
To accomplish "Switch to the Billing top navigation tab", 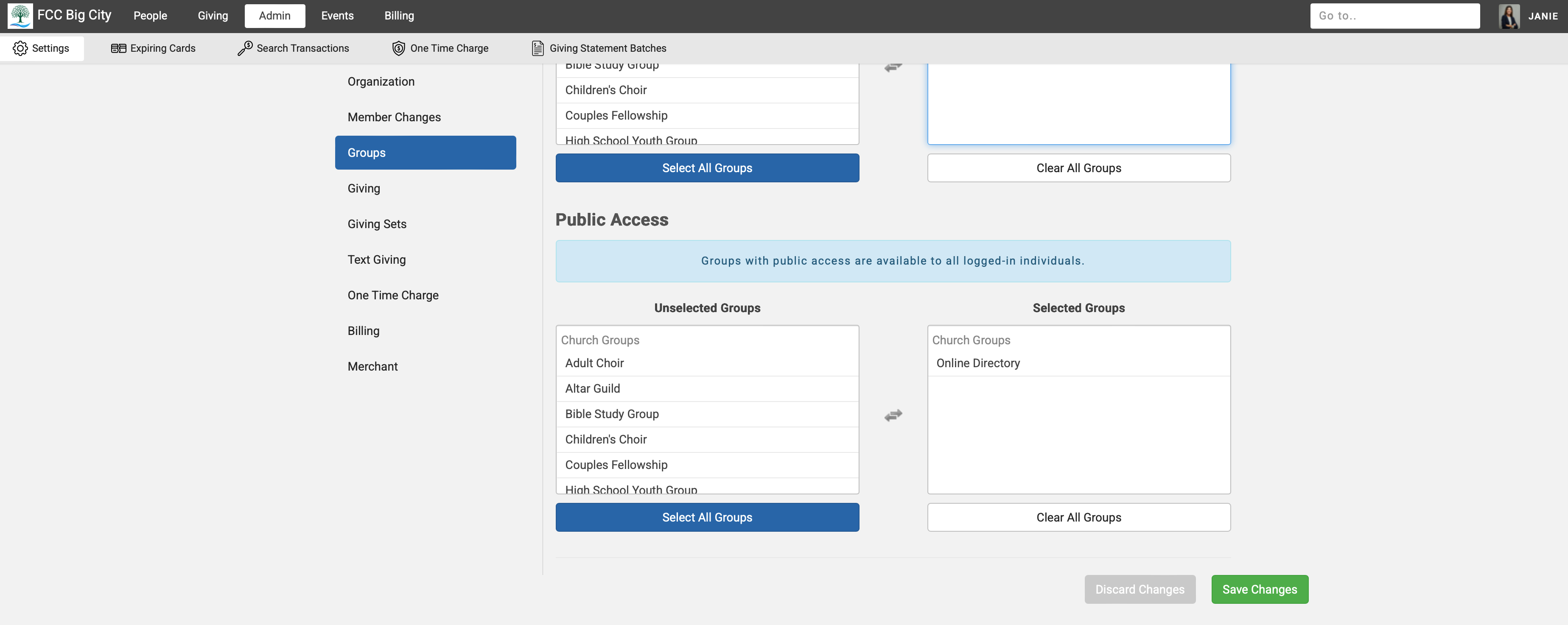I will point(399,16).
